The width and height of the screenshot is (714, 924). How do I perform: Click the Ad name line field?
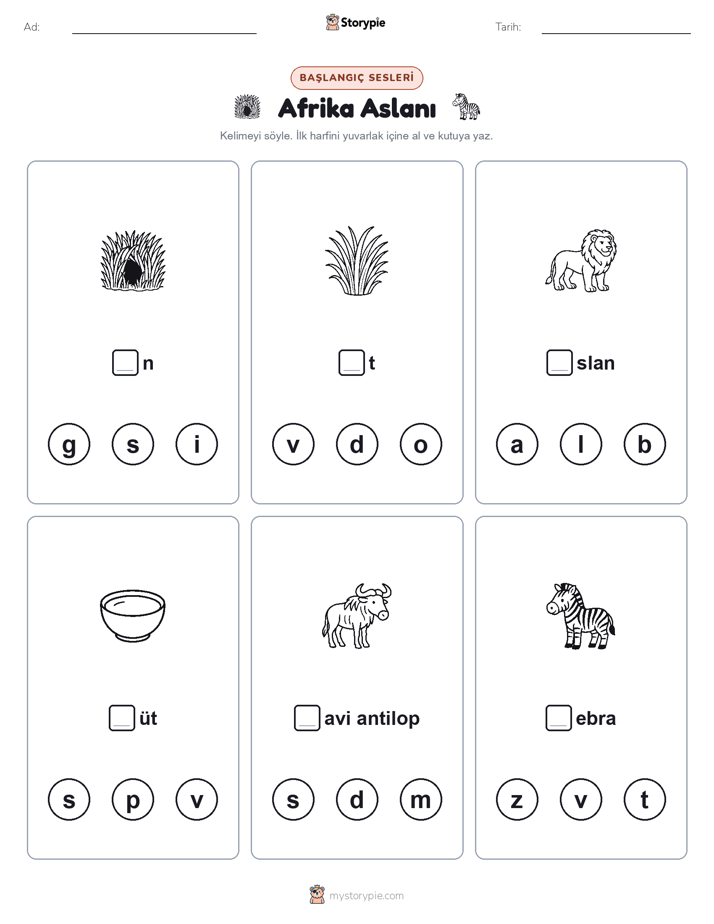[164, 27]
